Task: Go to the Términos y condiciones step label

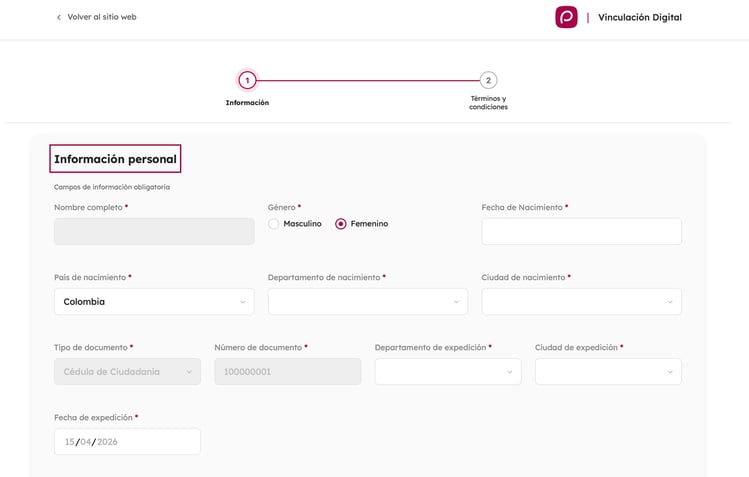Action: pyautogui.click(x=488, y=103)
